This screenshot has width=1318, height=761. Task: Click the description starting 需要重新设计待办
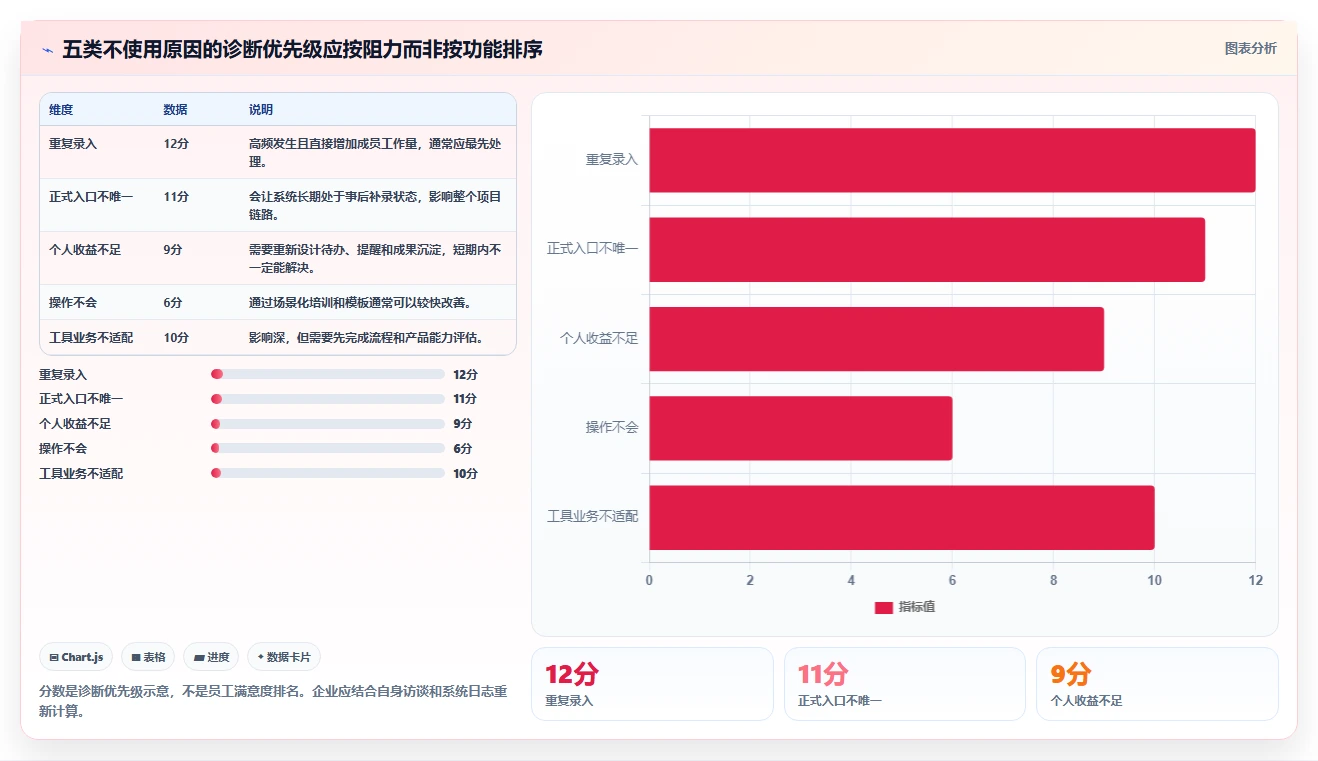click(x=375, y=259)
